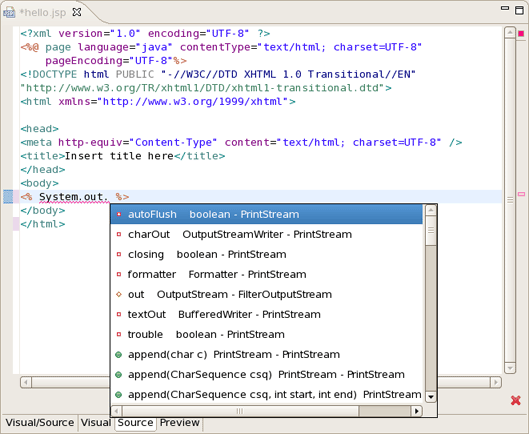Select the closing private field icon

pos(119,254)
